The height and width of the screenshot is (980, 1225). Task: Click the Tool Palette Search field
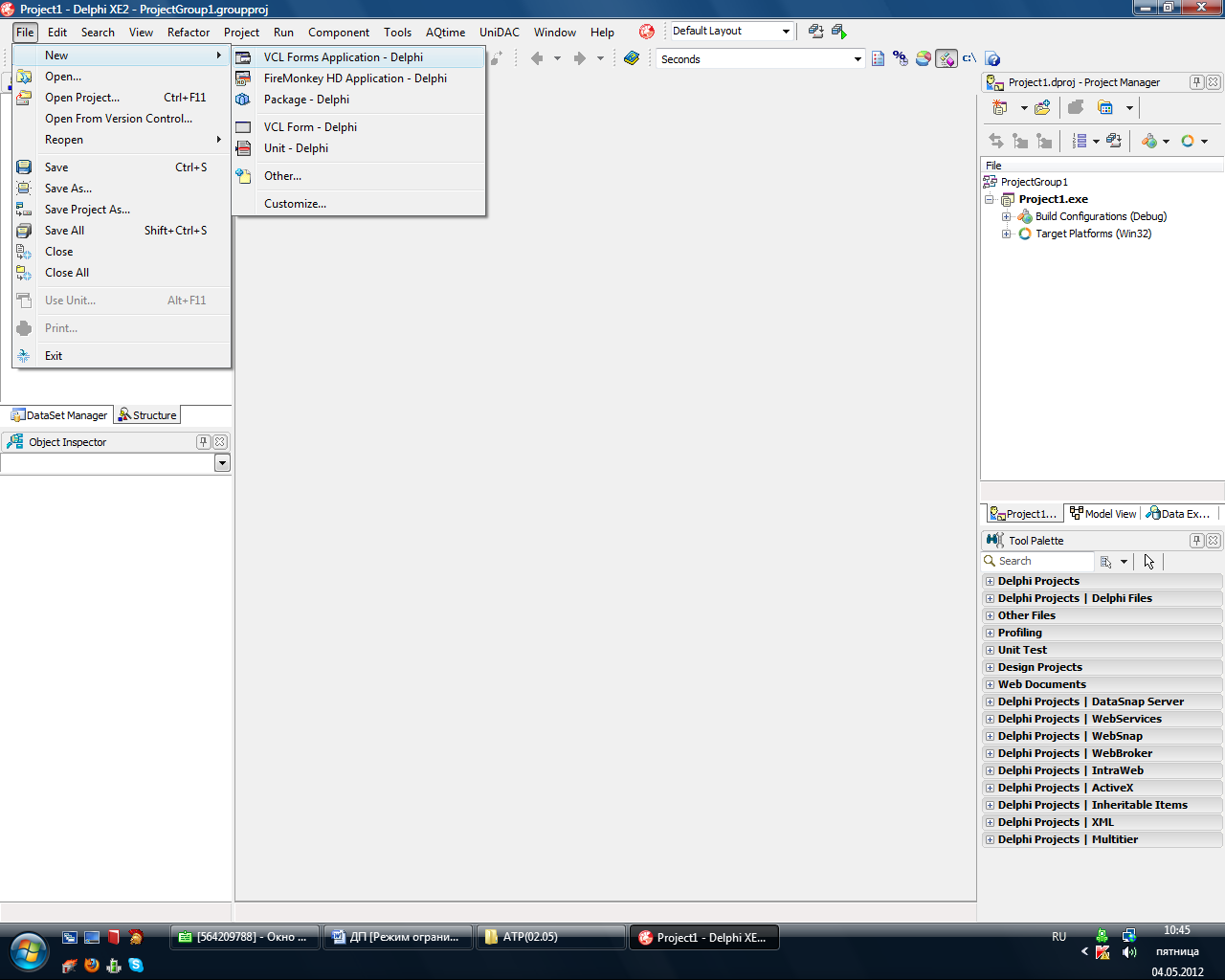[x=1037, y=562]
